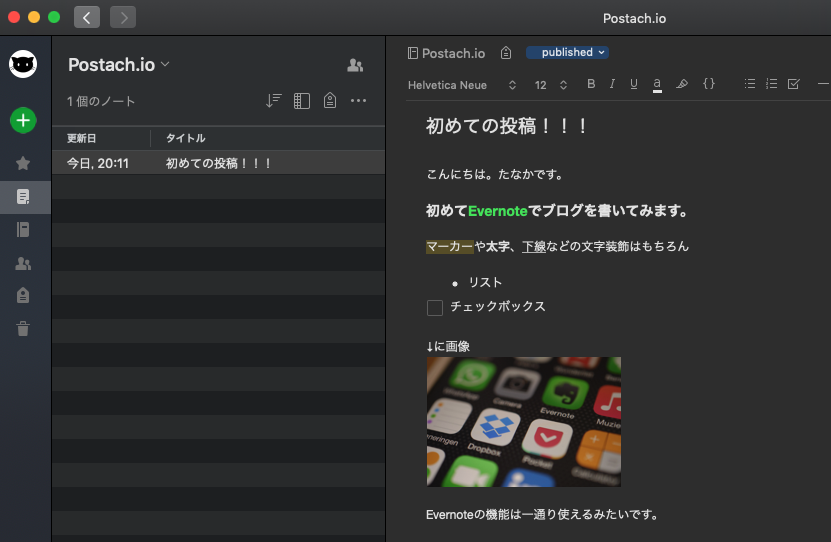831x542 pixels.
Task: Sort notes by タイトル column header
Action: tap(186, 138)
